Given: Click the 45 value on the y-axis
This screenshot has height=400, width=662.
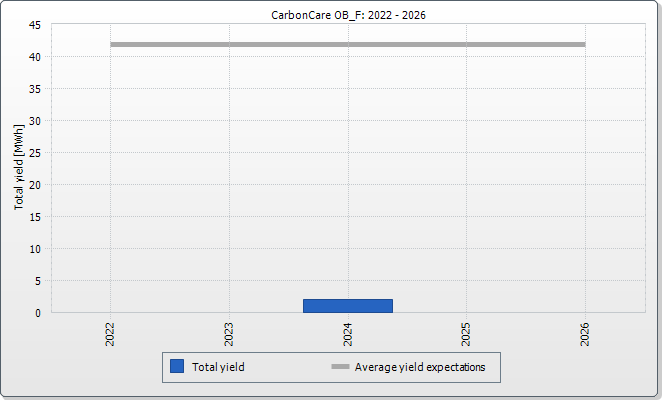Looking at the screenshot, I should tap(35, 25).
